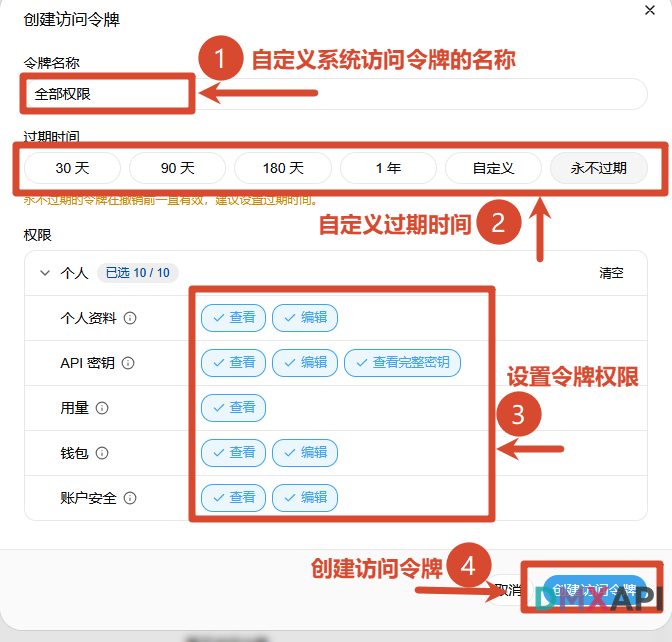The image size is (672, 642).
Task: Toggle 查看完整密钥 permission chip
Action: [402, 363]
